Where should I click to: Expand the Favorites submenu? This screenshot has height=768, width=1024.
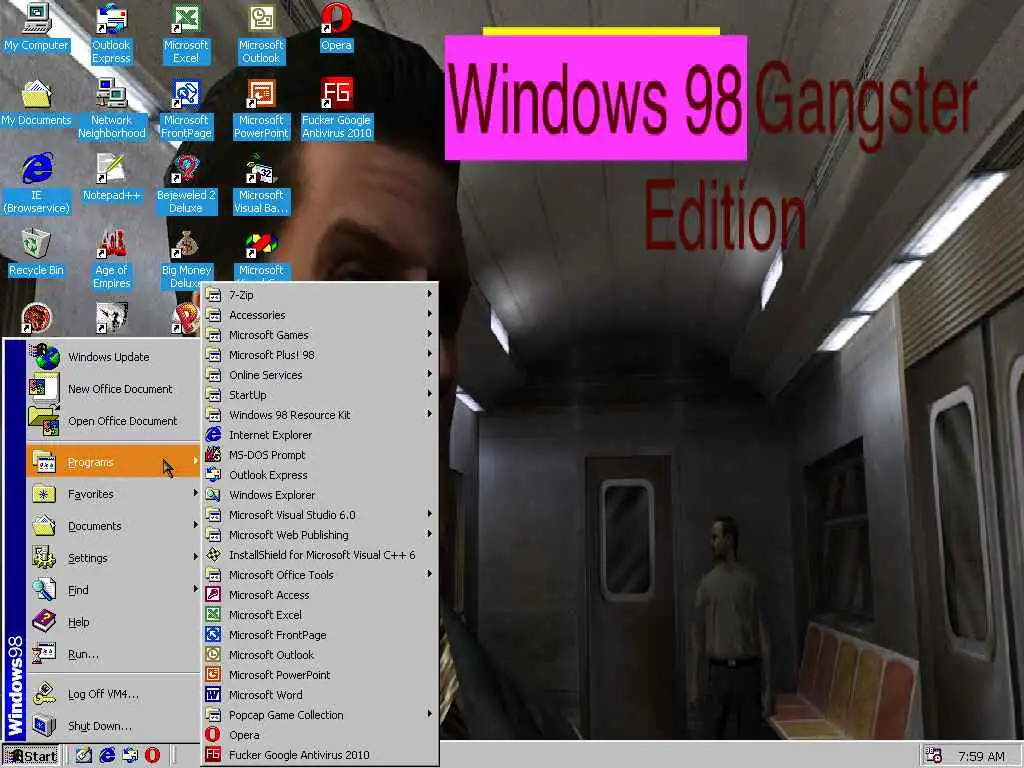pyautogui.click(x=113, y=494)
